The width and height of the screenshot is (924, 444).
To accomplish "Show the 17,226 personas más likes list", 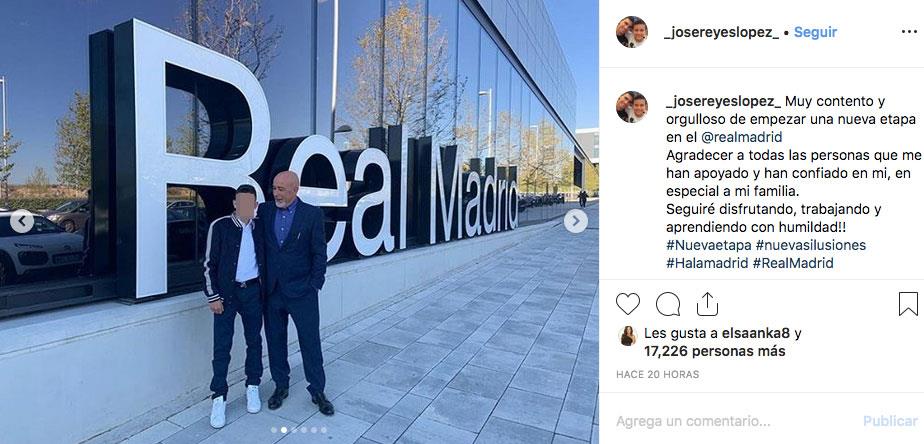I will [714, 351].
